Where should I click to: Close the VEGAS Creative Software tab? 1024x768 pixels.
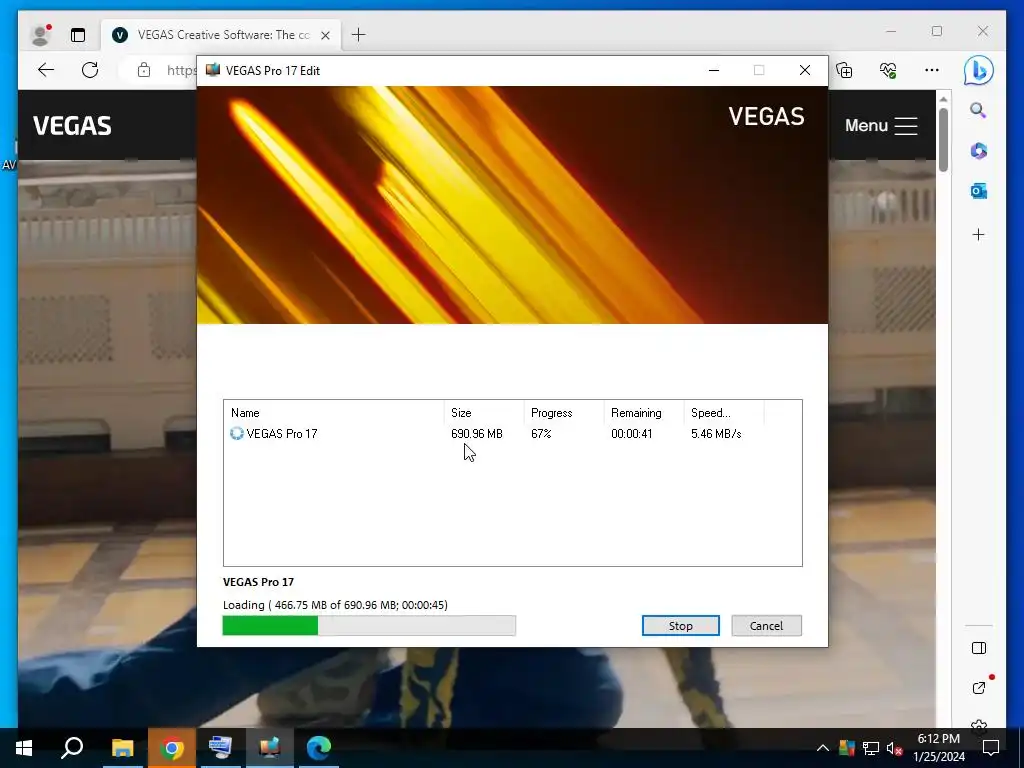click(x=325, y=35)
